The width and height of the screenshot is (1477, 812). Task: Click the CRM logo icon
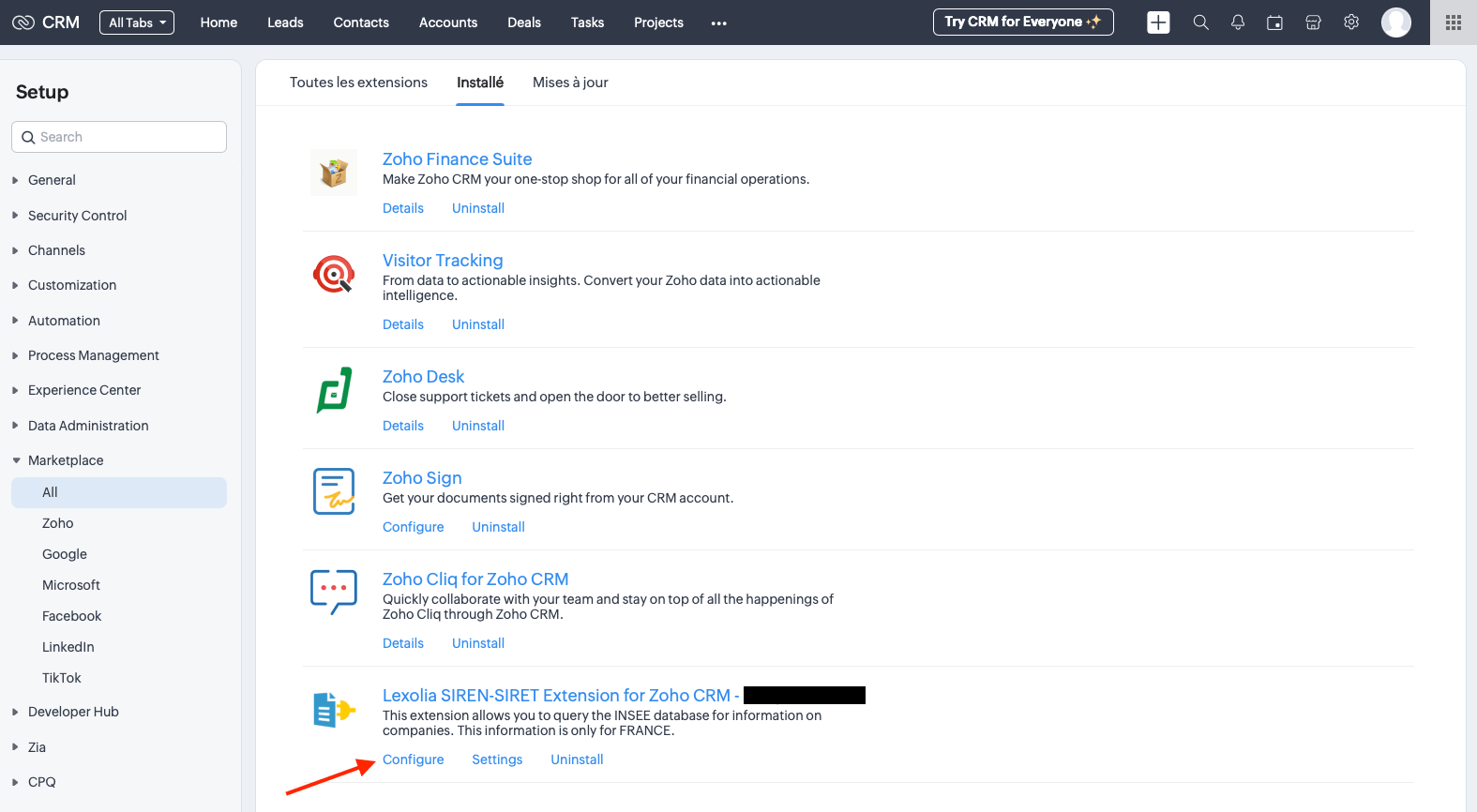point(23,23)
